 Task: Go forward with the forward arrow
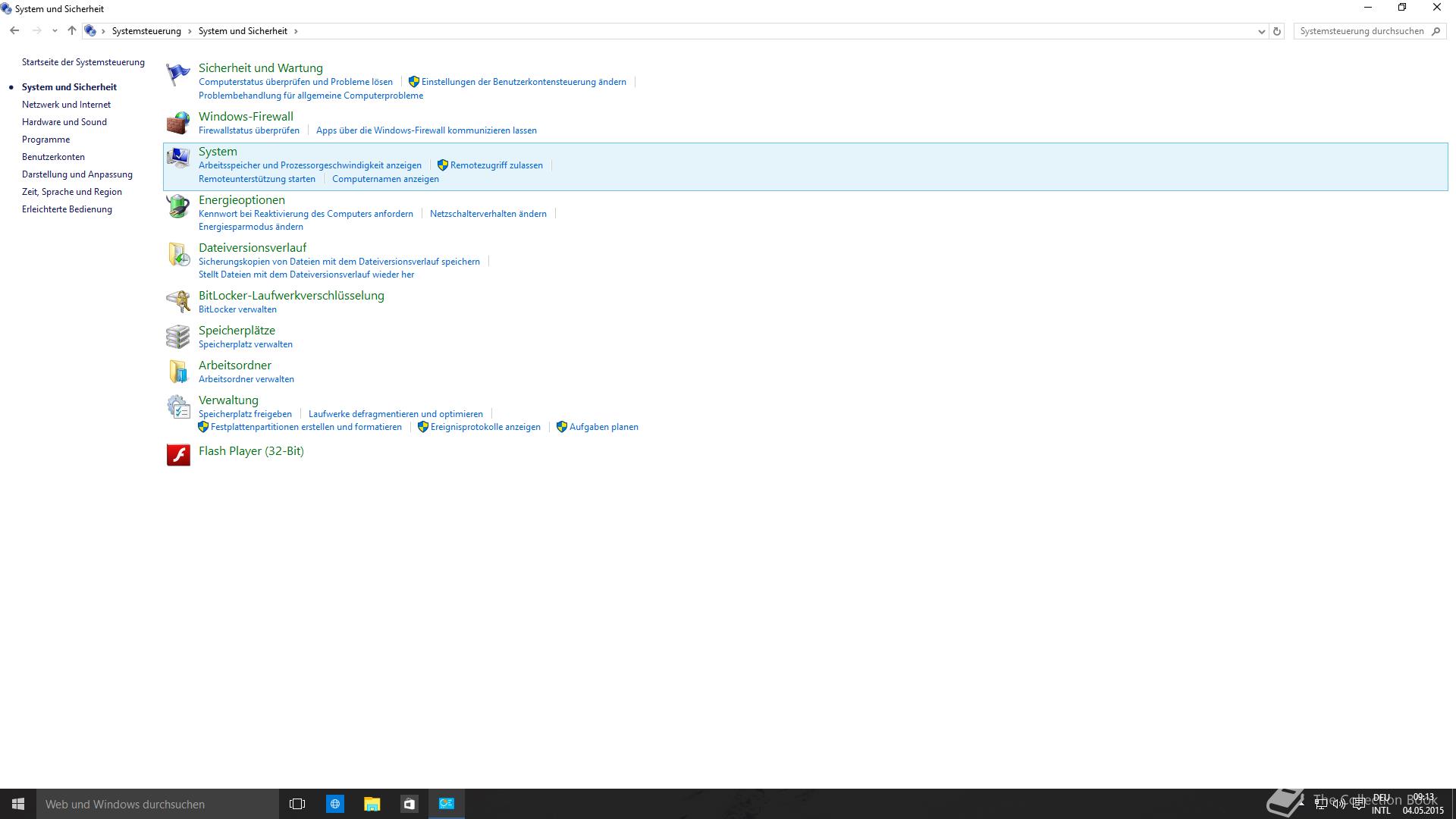[36, 31]
